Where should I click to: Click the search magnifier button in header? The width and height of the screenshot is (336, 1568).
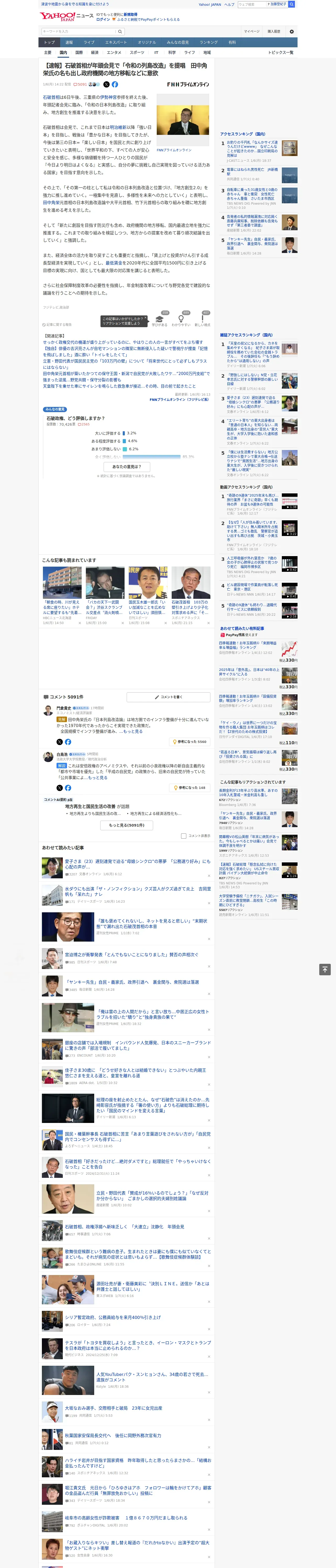120,31
